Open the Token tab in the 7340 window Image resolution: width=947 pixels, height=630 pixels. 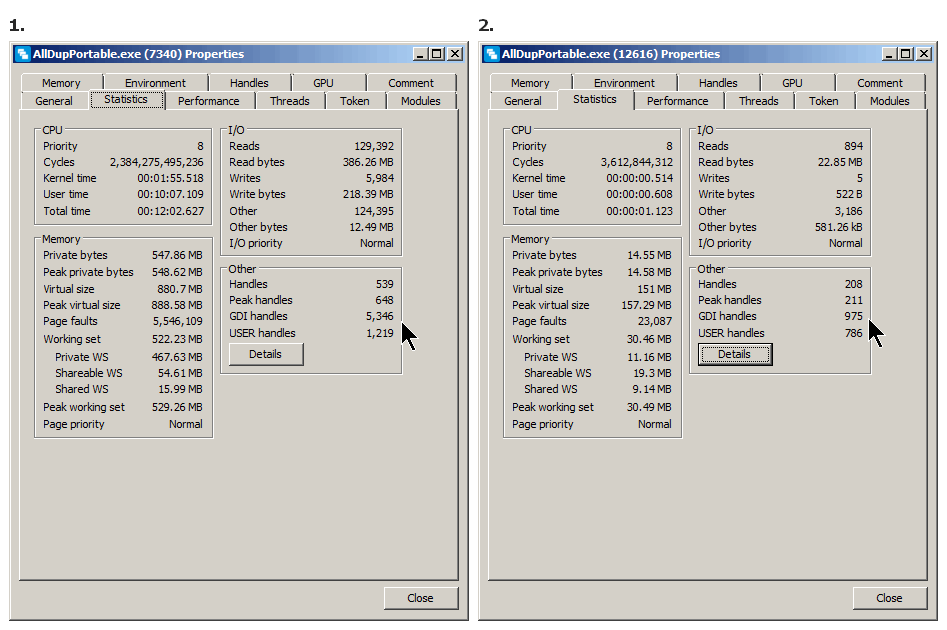point(355,101)
